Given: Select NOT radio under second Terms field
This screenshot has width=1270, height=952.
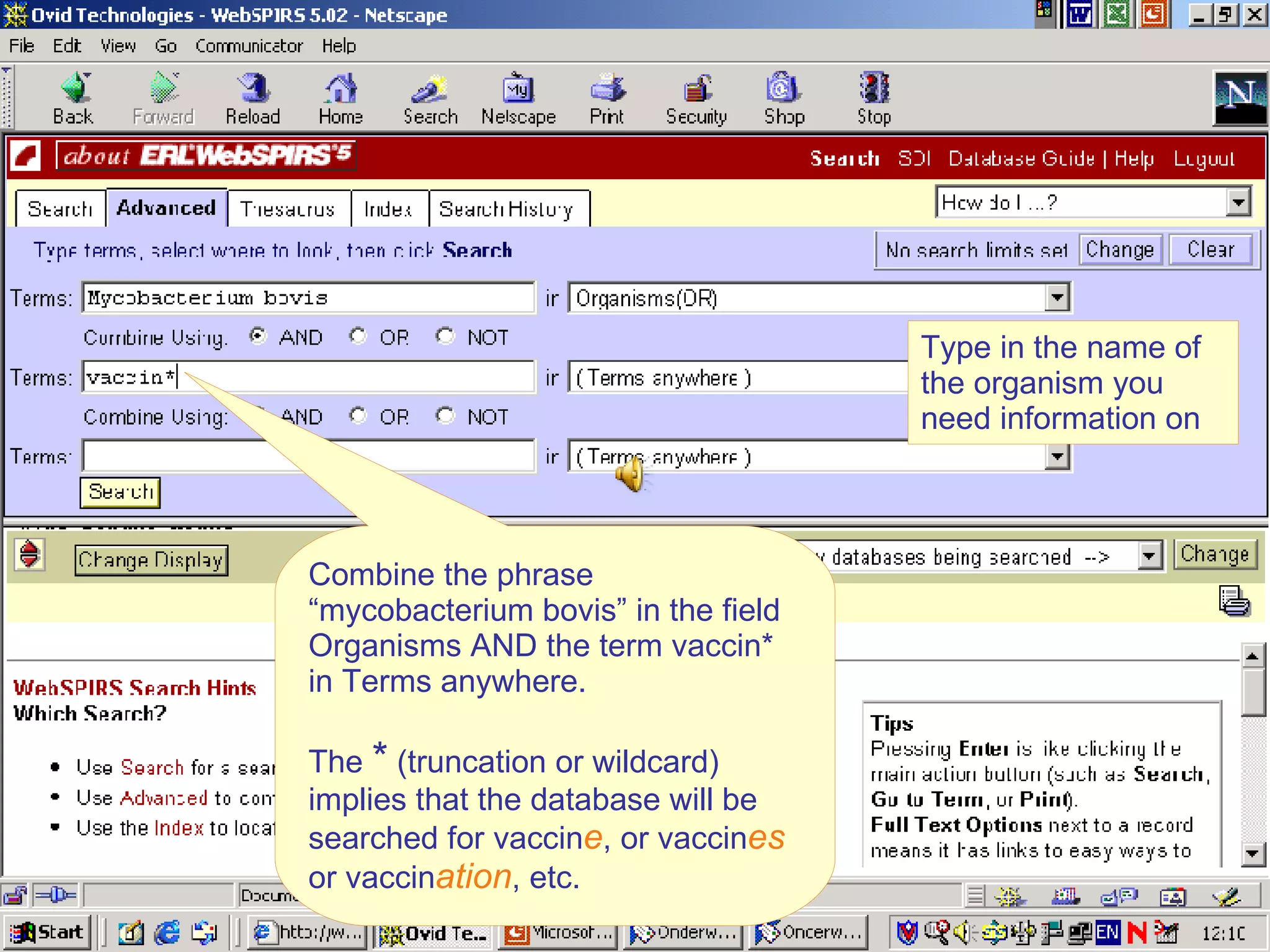Looking at the screenshot, I should [x=445, y=415].
